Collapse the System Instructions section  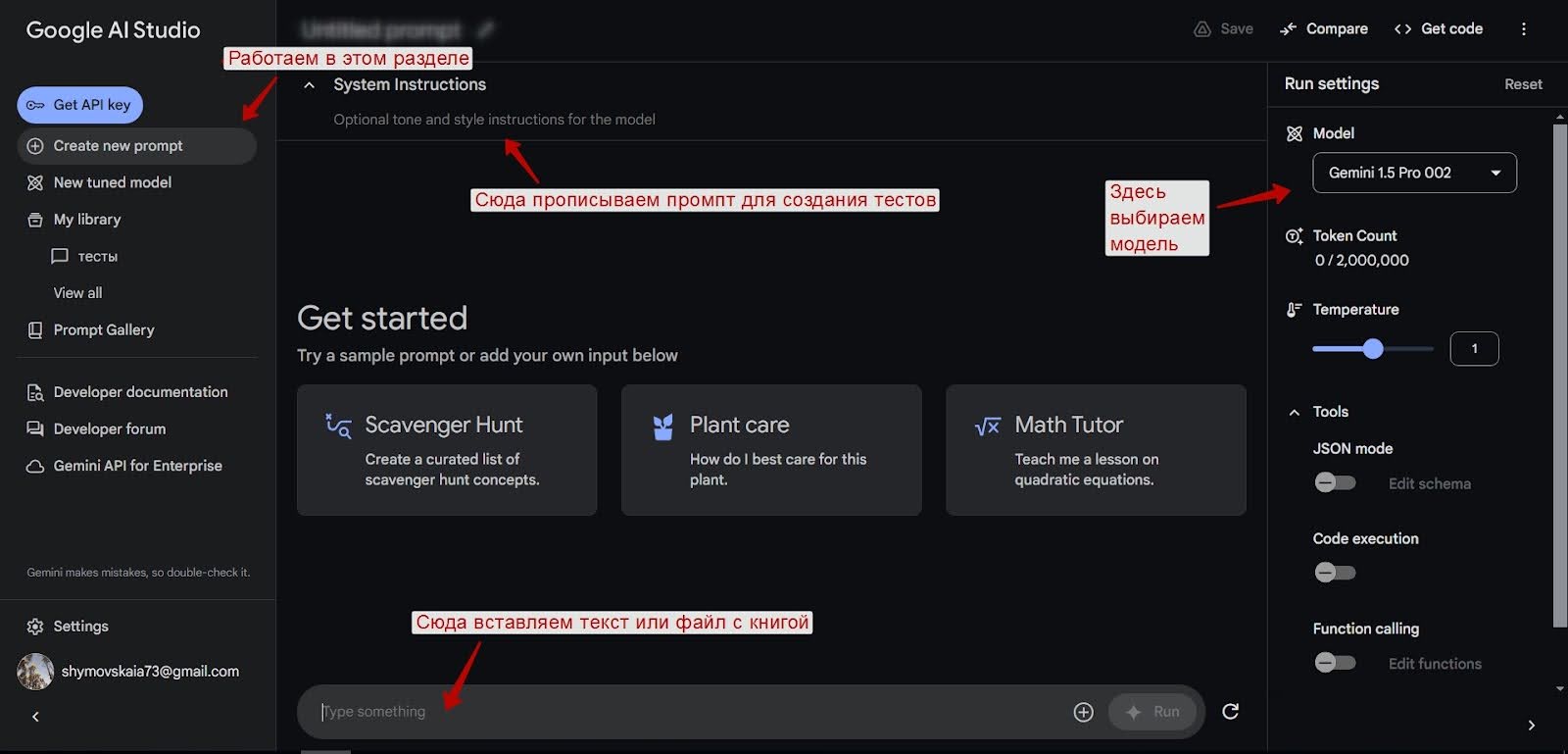[x=310, y=85]
